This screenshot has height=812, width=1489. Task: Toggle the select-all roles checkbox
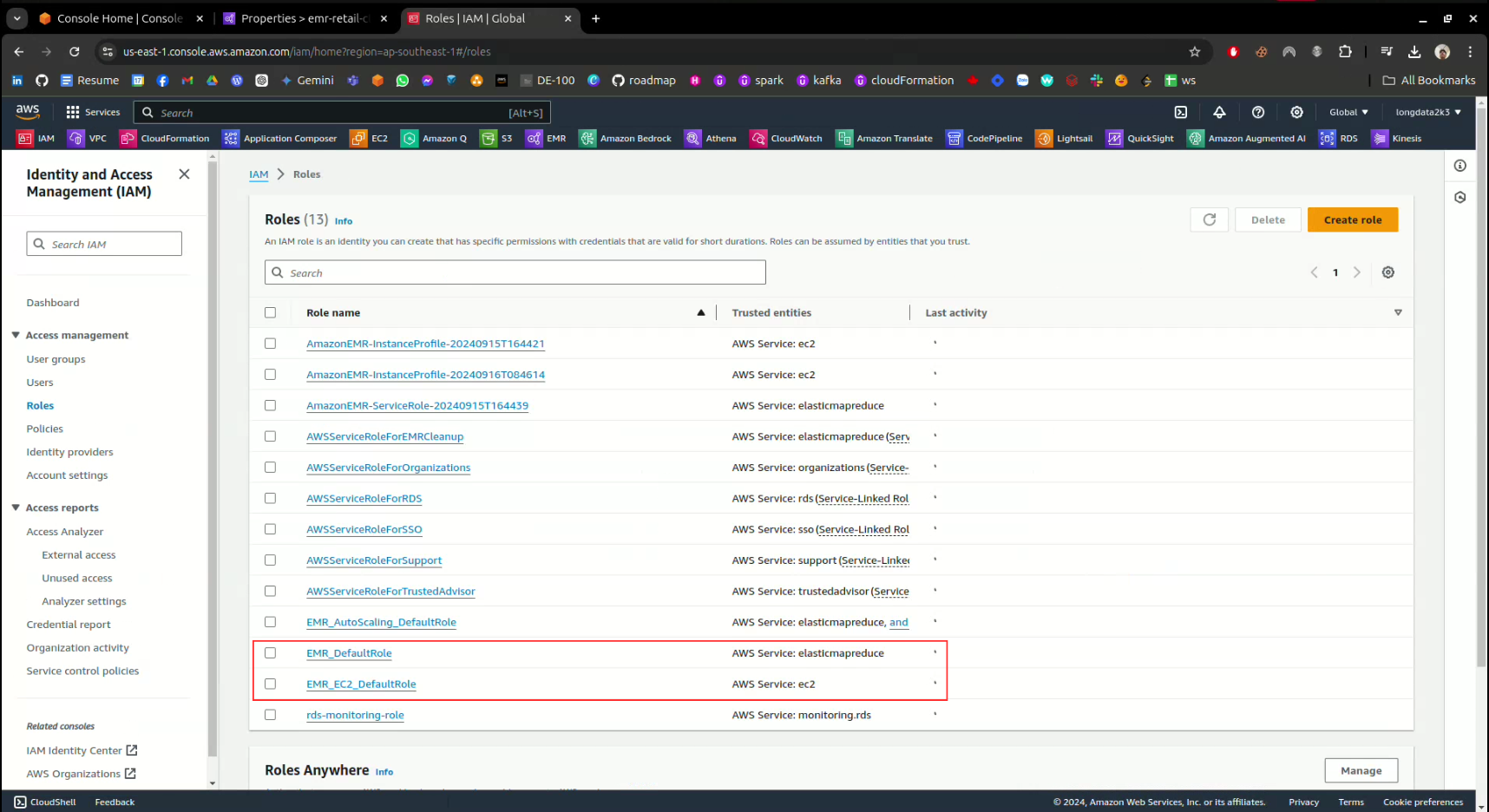point(270,312)
